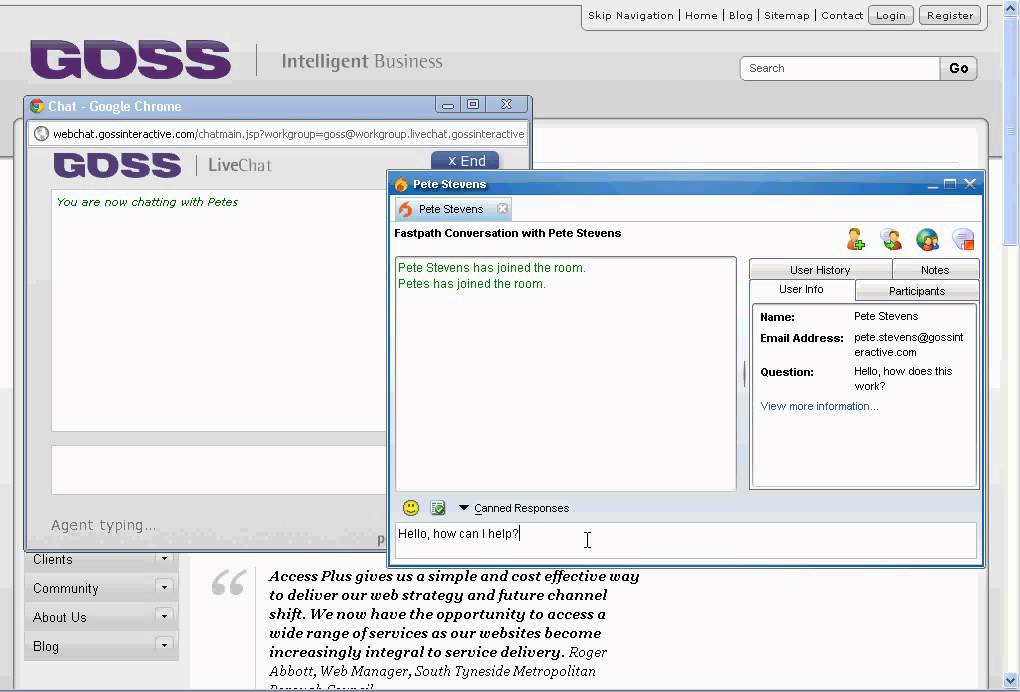Follow the Skip Navigation link
The image size is (1020, 692).
630,16
